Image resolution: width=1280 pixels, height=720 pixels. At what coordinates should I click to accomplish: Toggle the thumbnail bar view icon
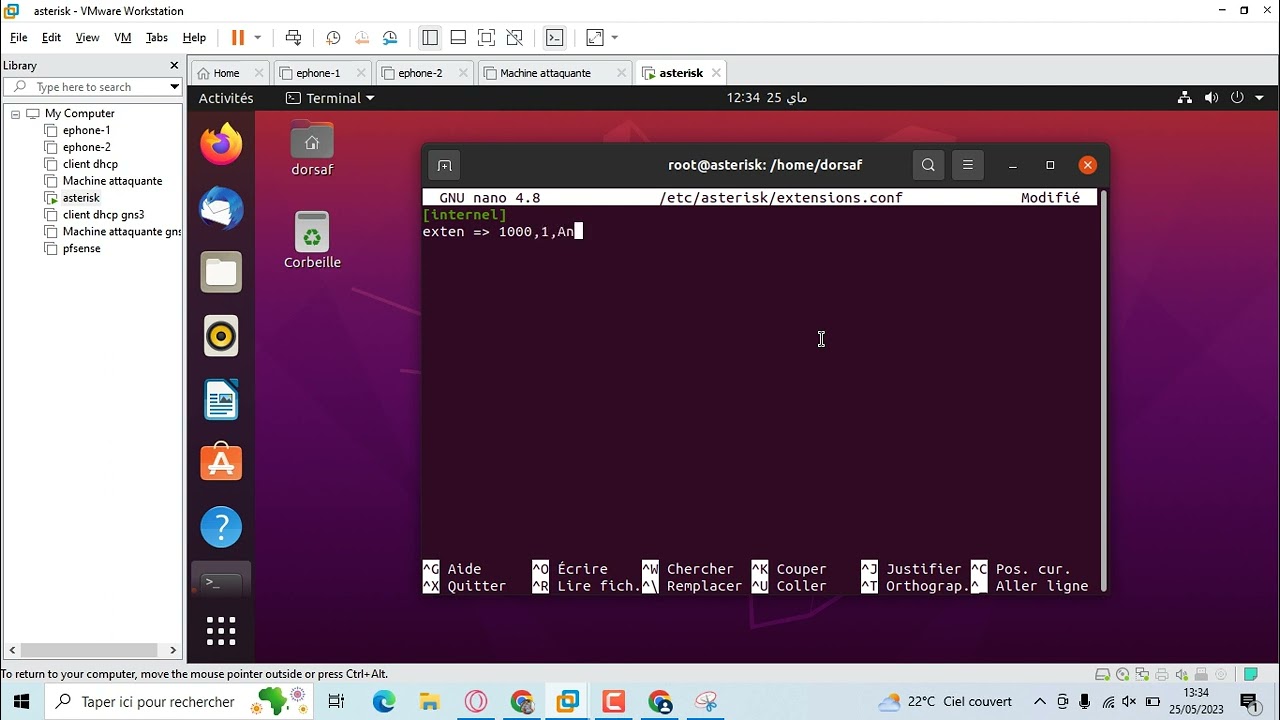coord(458,38)
